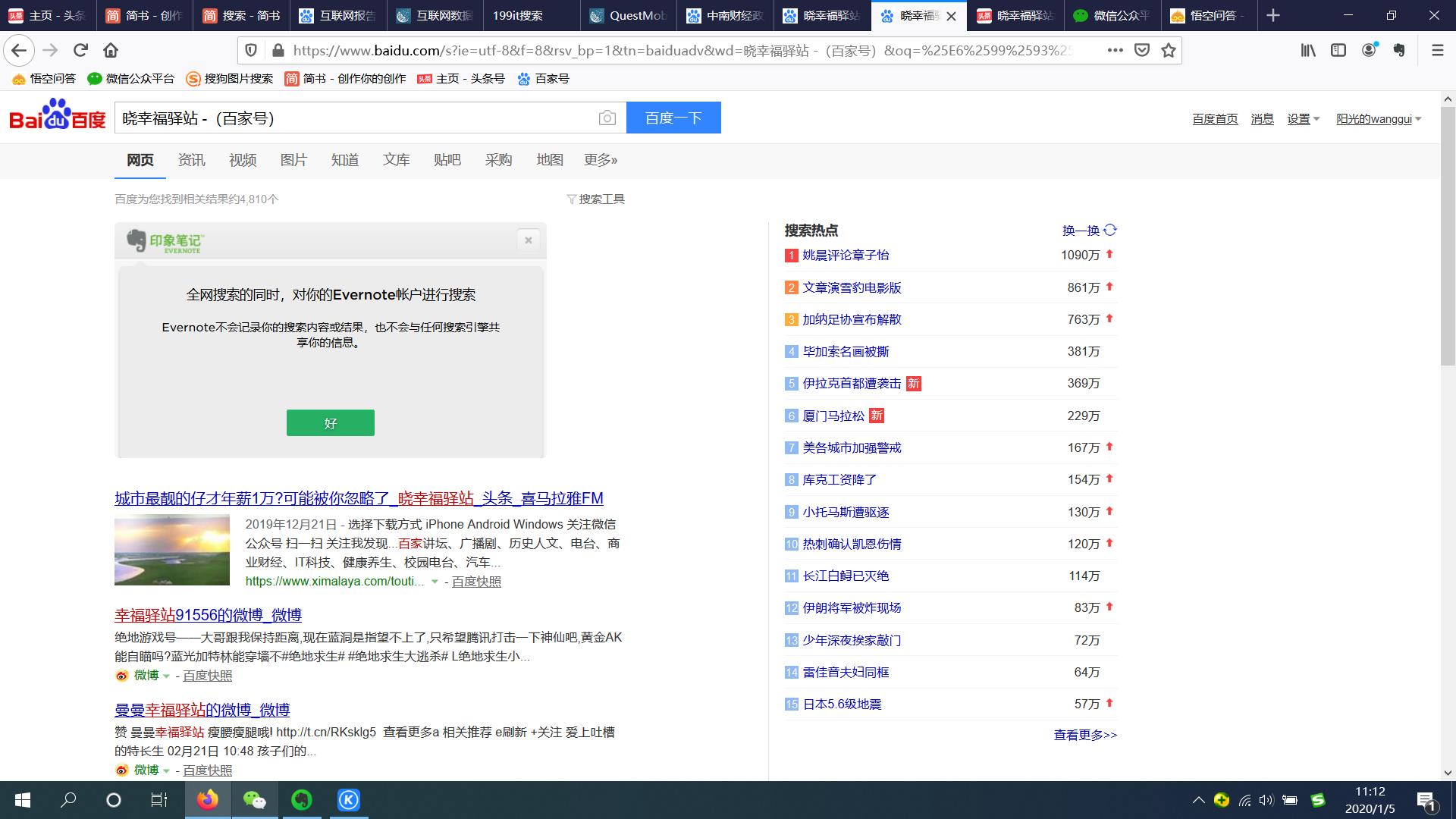Screen dimensions: 1456x819
Task: Click the page vertical scrollbar thumb
Action: (1448, 235)
